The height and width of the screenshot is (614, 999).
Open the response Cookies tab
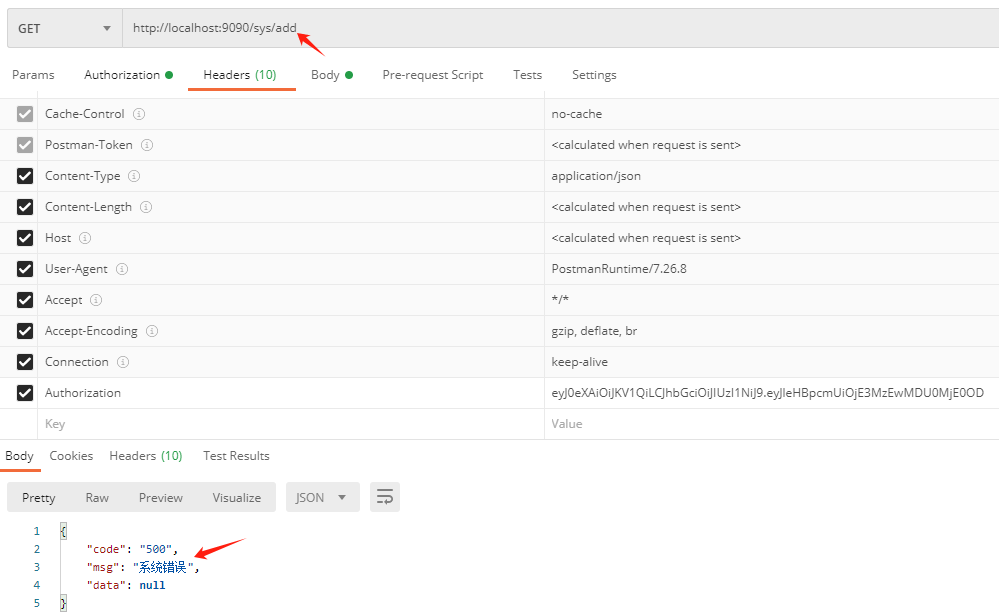(x=71, y=456)
